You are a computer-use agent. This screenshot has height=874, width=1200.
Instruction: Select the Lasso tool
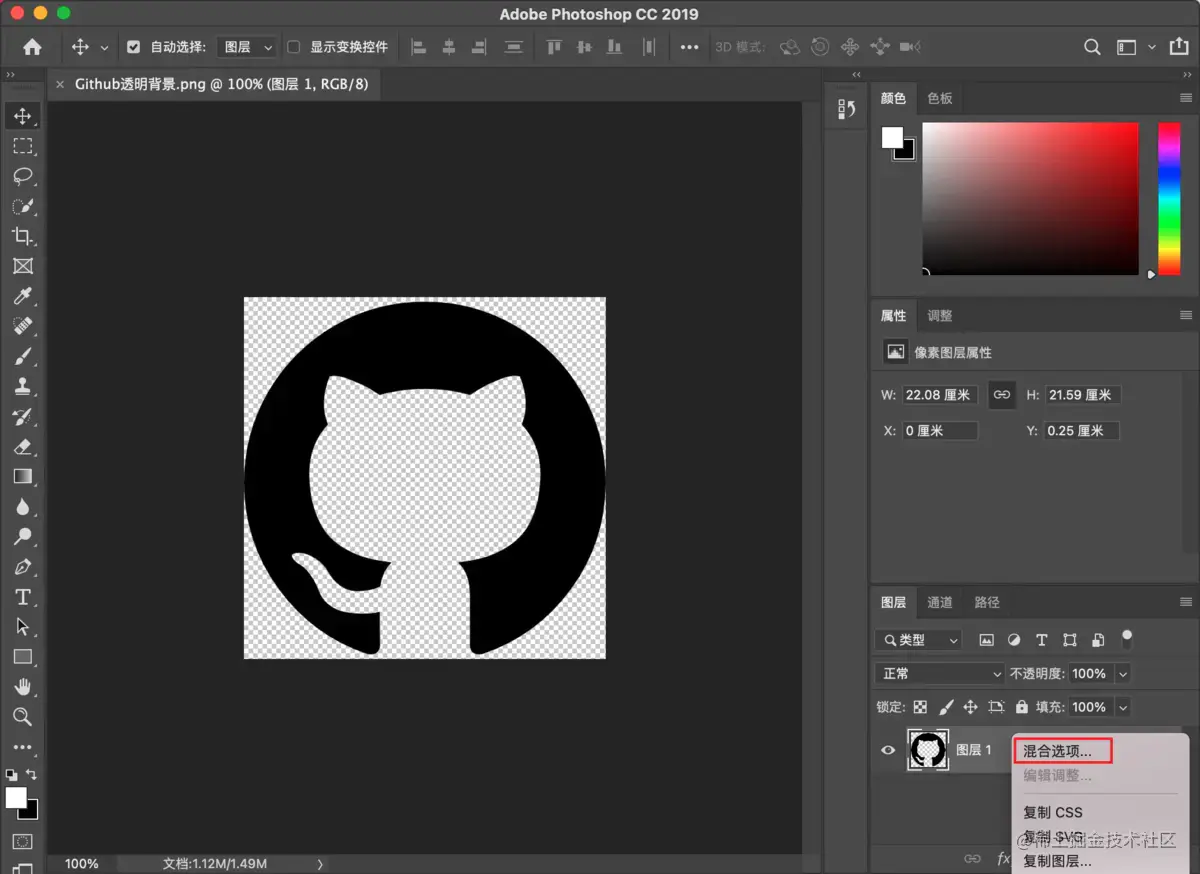pyautogui.click(x=22, y=176)
